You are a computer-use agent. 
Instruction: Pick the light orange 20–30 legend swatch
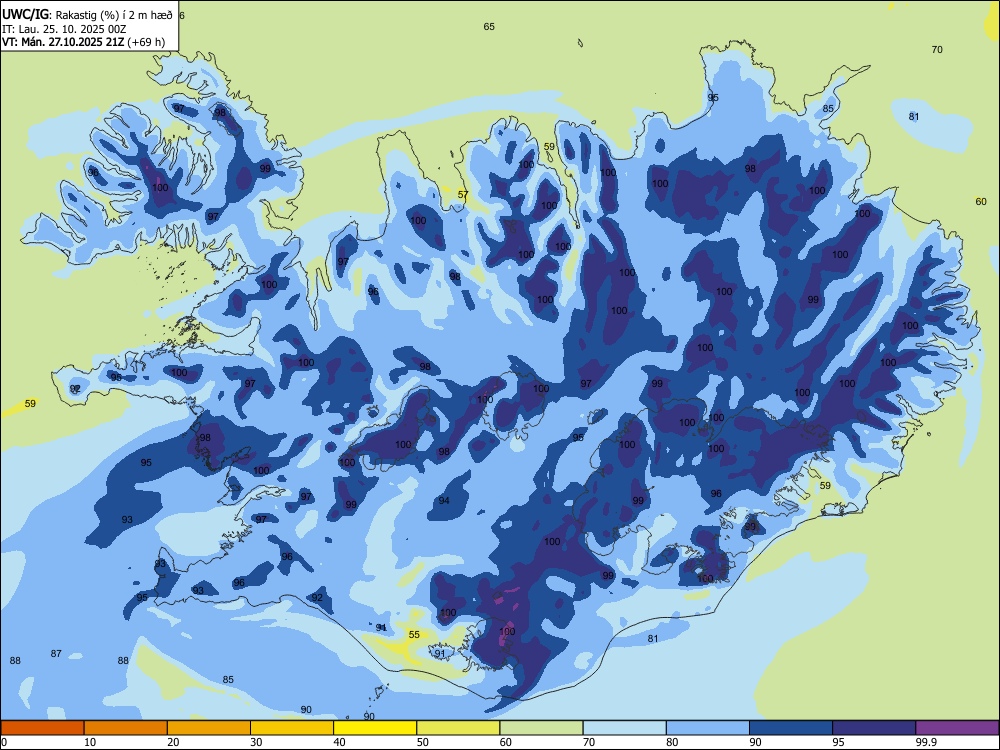[209, 728]
